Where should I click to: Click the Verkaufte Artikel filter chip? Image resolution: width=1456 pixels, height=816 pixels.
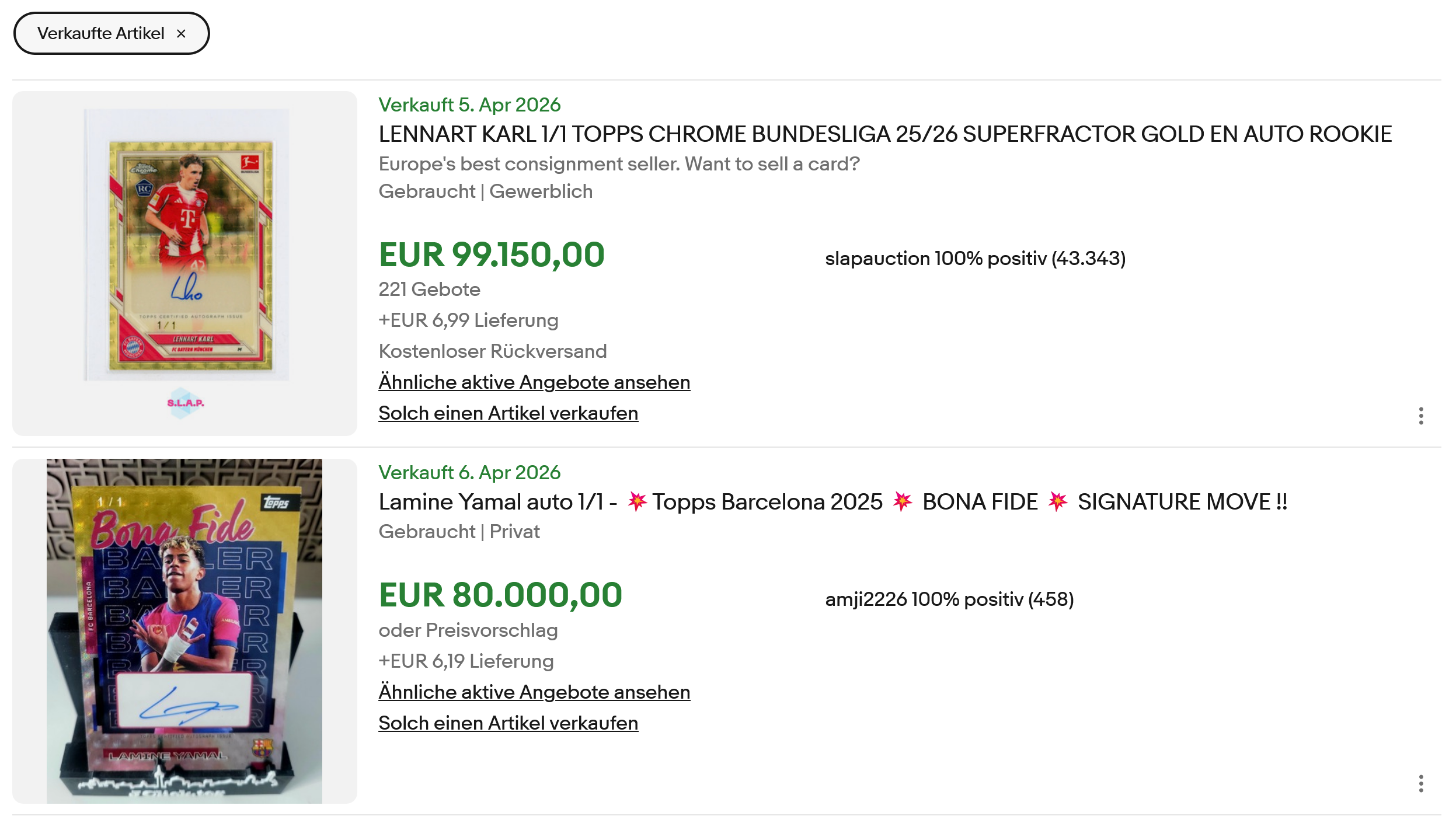point(112,33)
